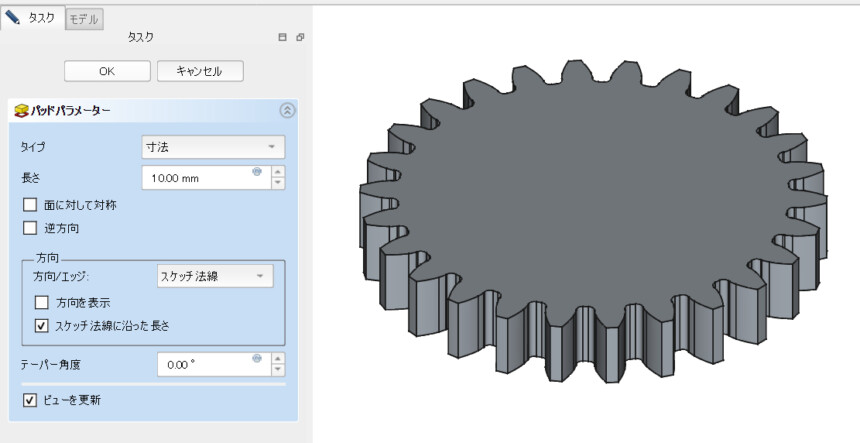Open expression editor icon in テーパー角度 field

(257, 358)
